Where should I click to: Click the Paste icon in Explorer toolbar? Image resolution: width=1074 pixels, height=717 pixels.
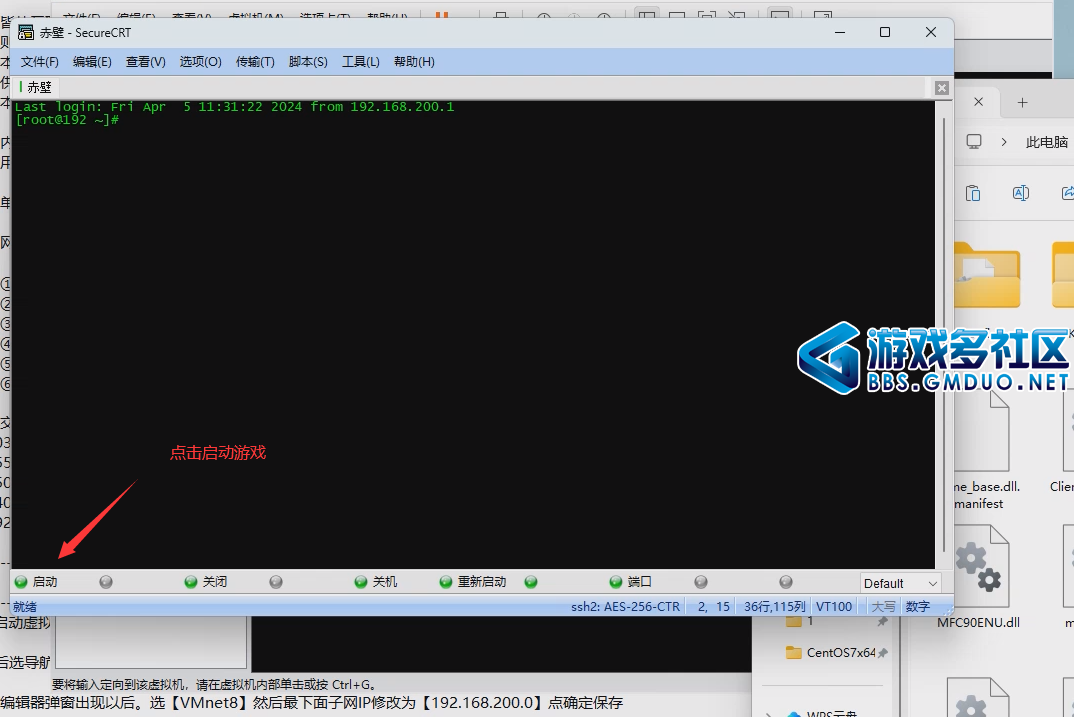tap(973, 193)
